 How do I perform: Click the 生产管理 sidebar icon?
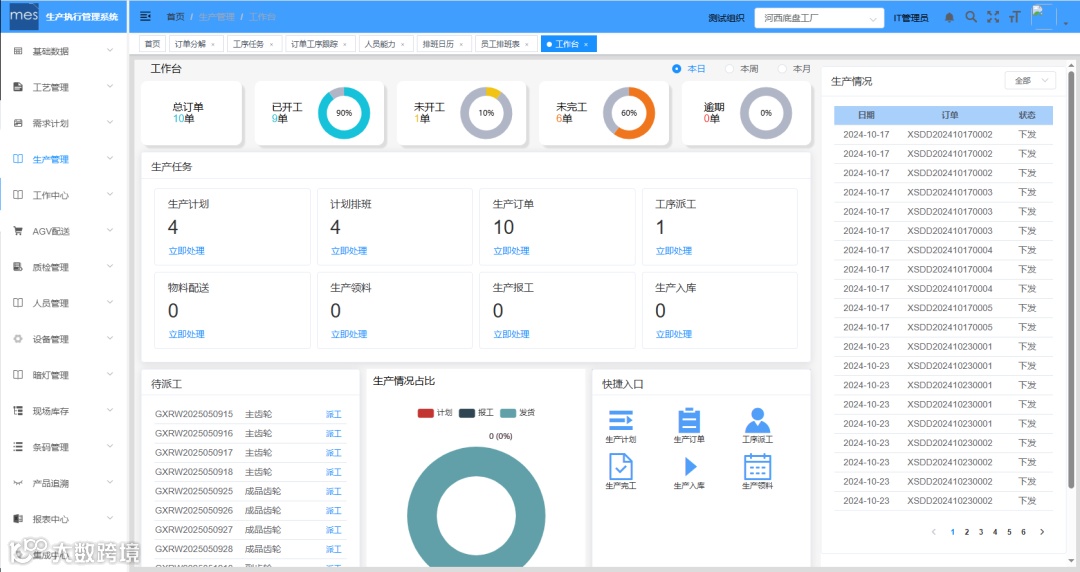[18, 159]
